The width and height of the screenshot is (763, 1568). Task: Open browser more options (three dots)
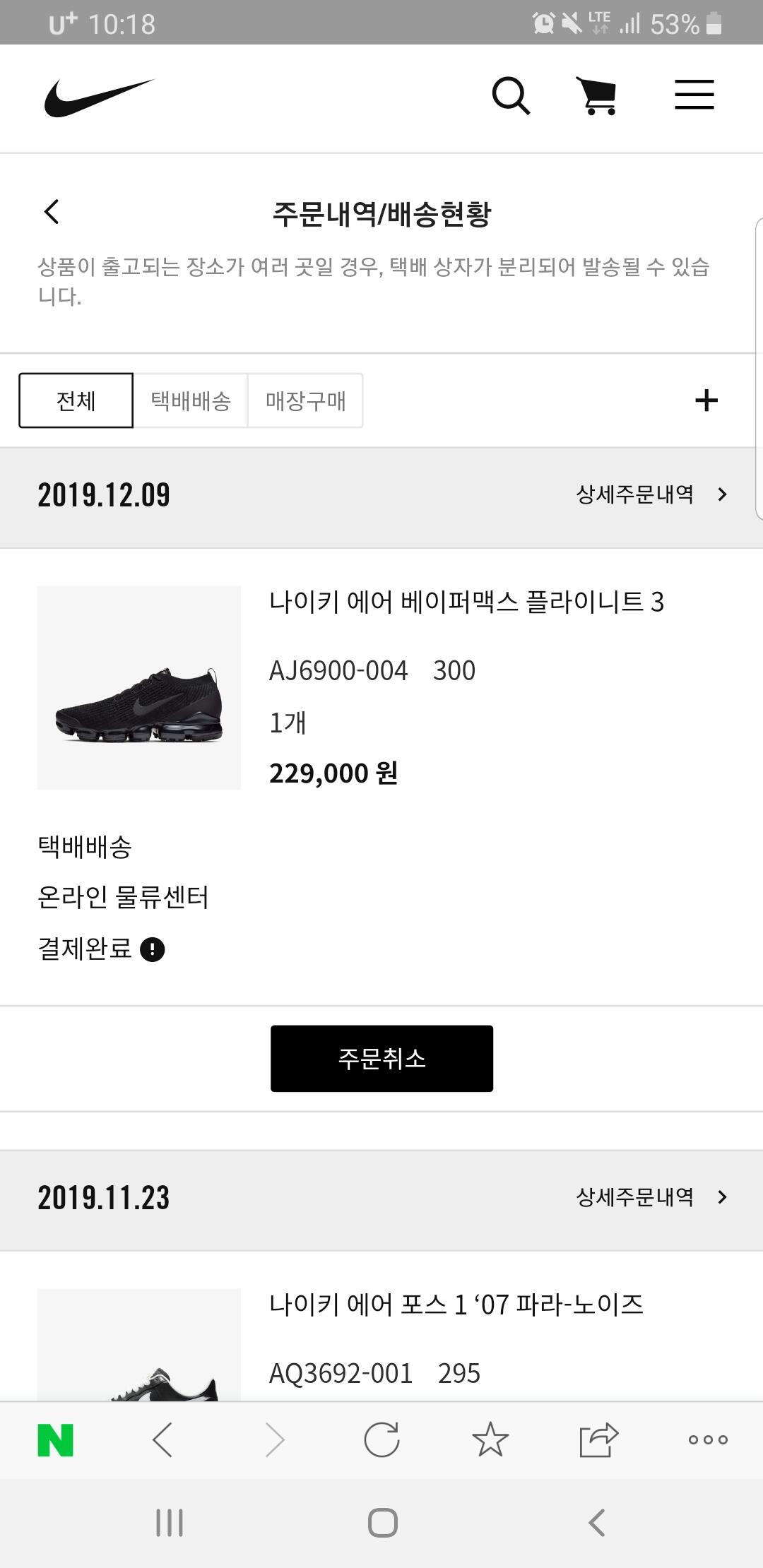tap(708, 1440)
